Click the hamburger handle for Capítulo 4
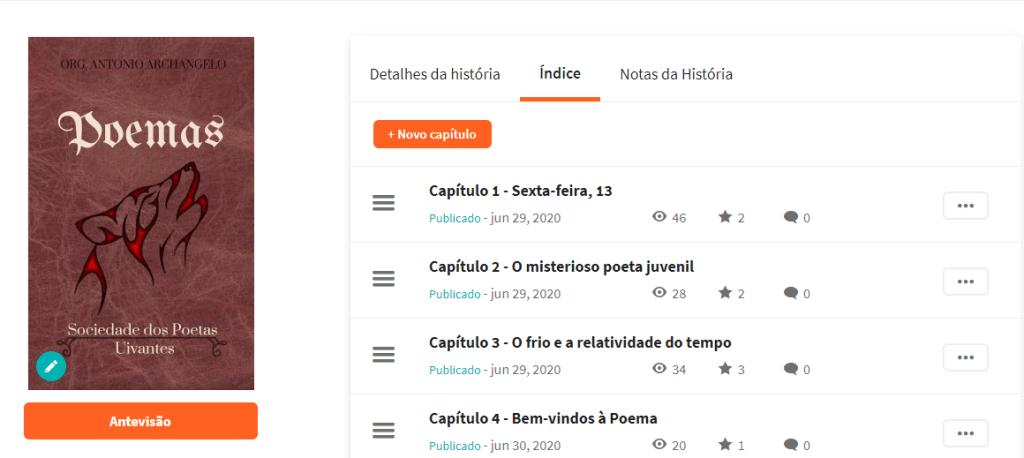Viewport: 1024px width, 458px height. tap(384, 431)
